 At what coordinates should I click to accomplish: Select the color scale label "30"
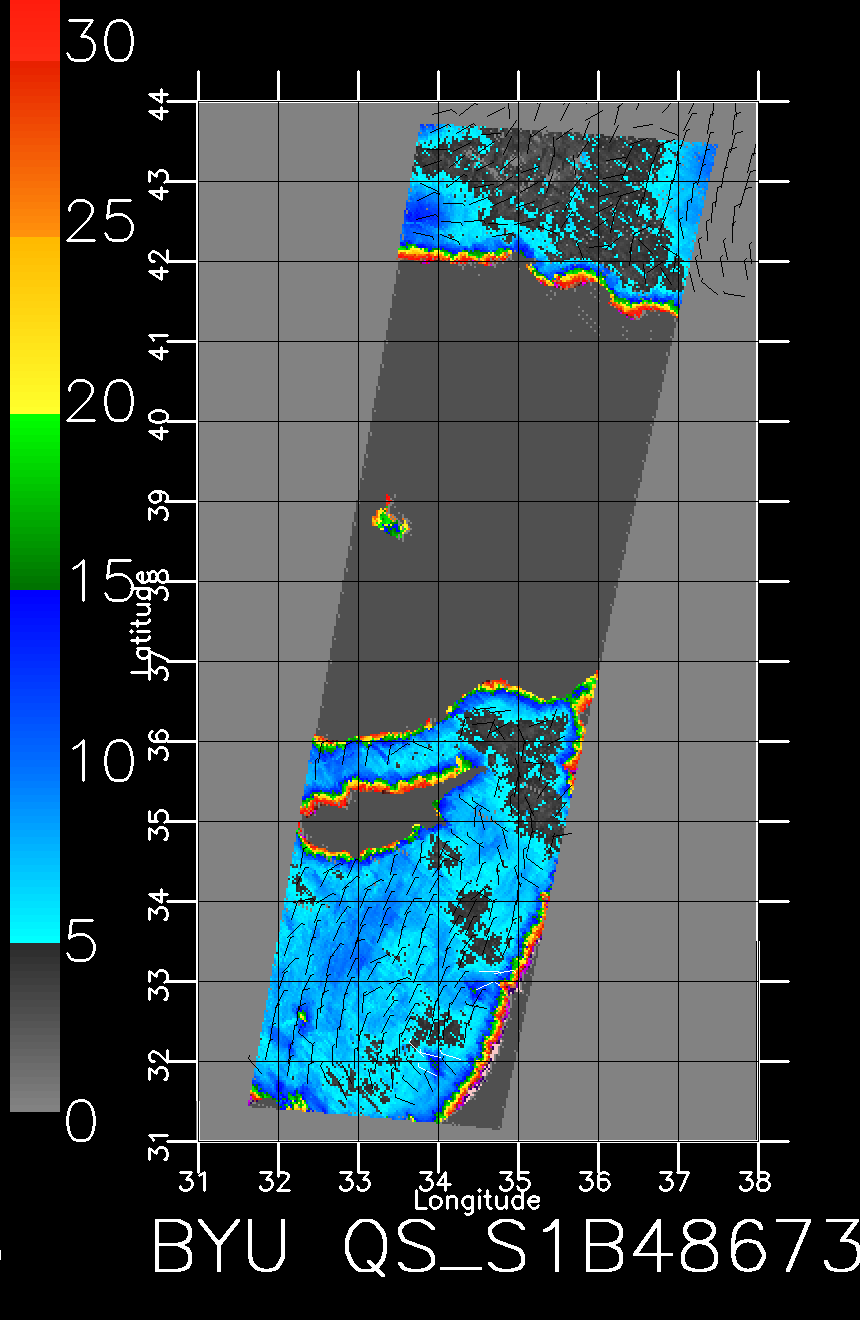pos(100,40)
